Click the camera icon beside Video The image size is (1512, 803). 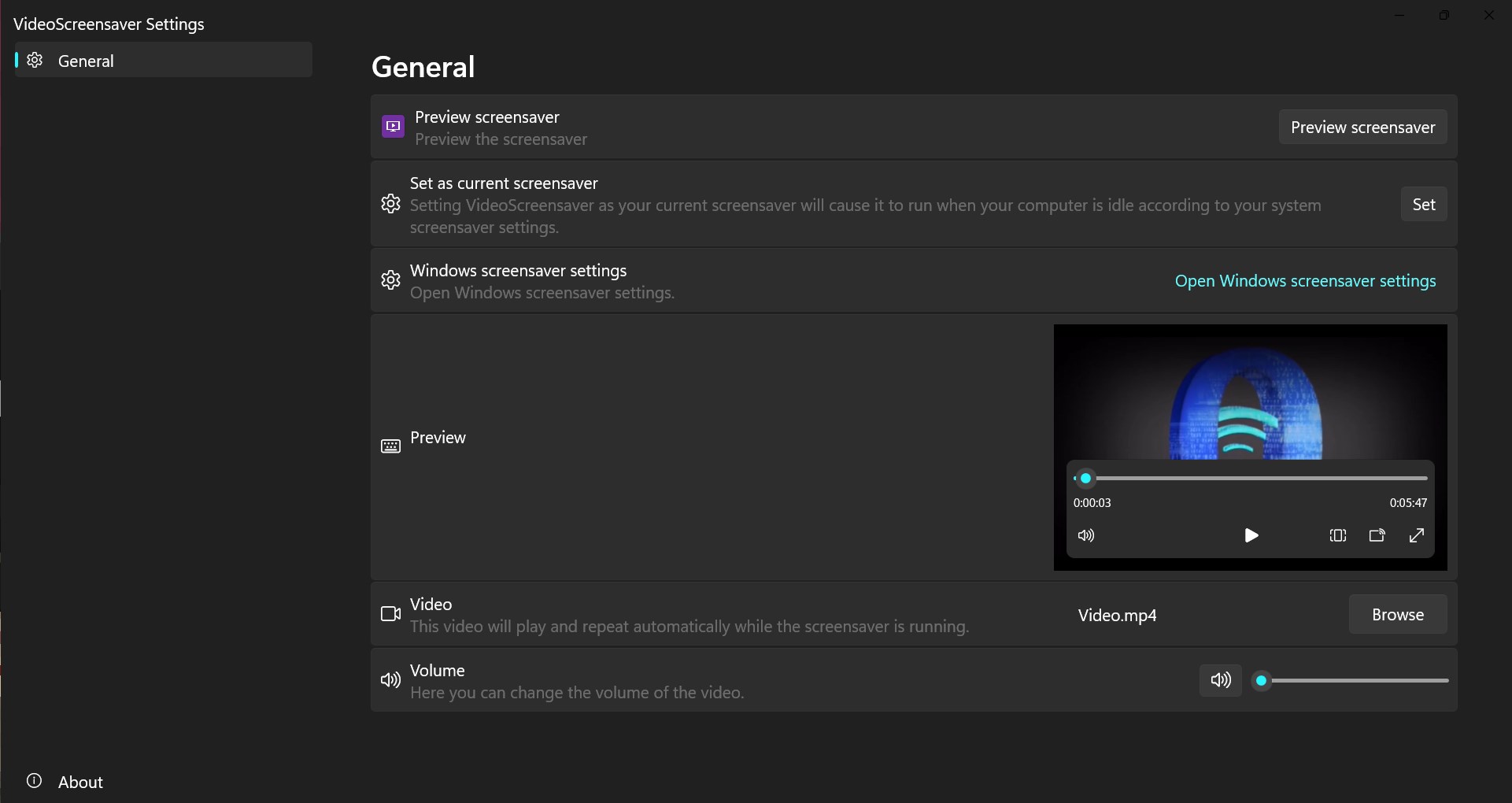(390, 614)
